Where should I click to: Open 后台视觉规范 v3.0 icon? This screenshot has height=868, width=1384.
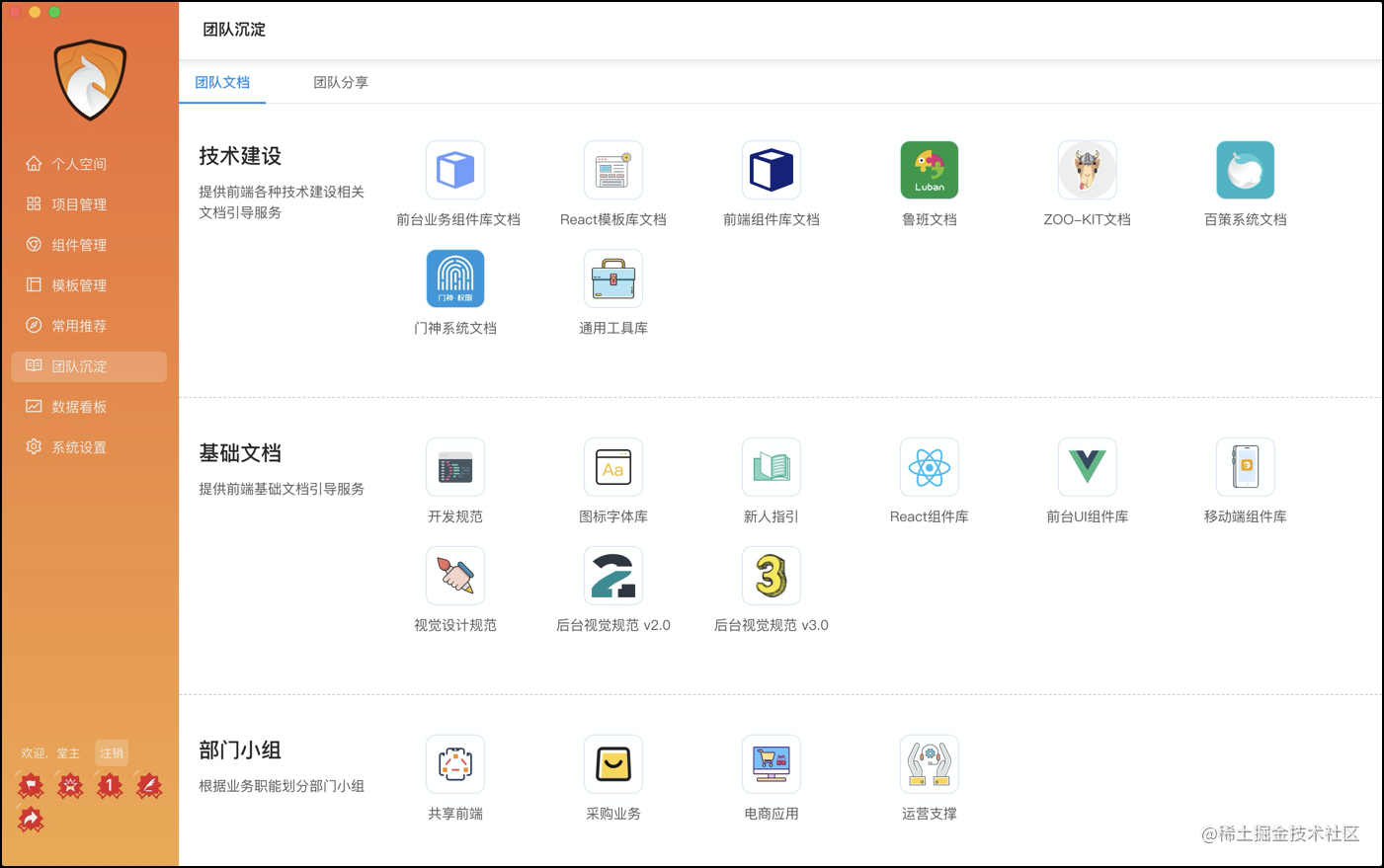coord(772,576)
